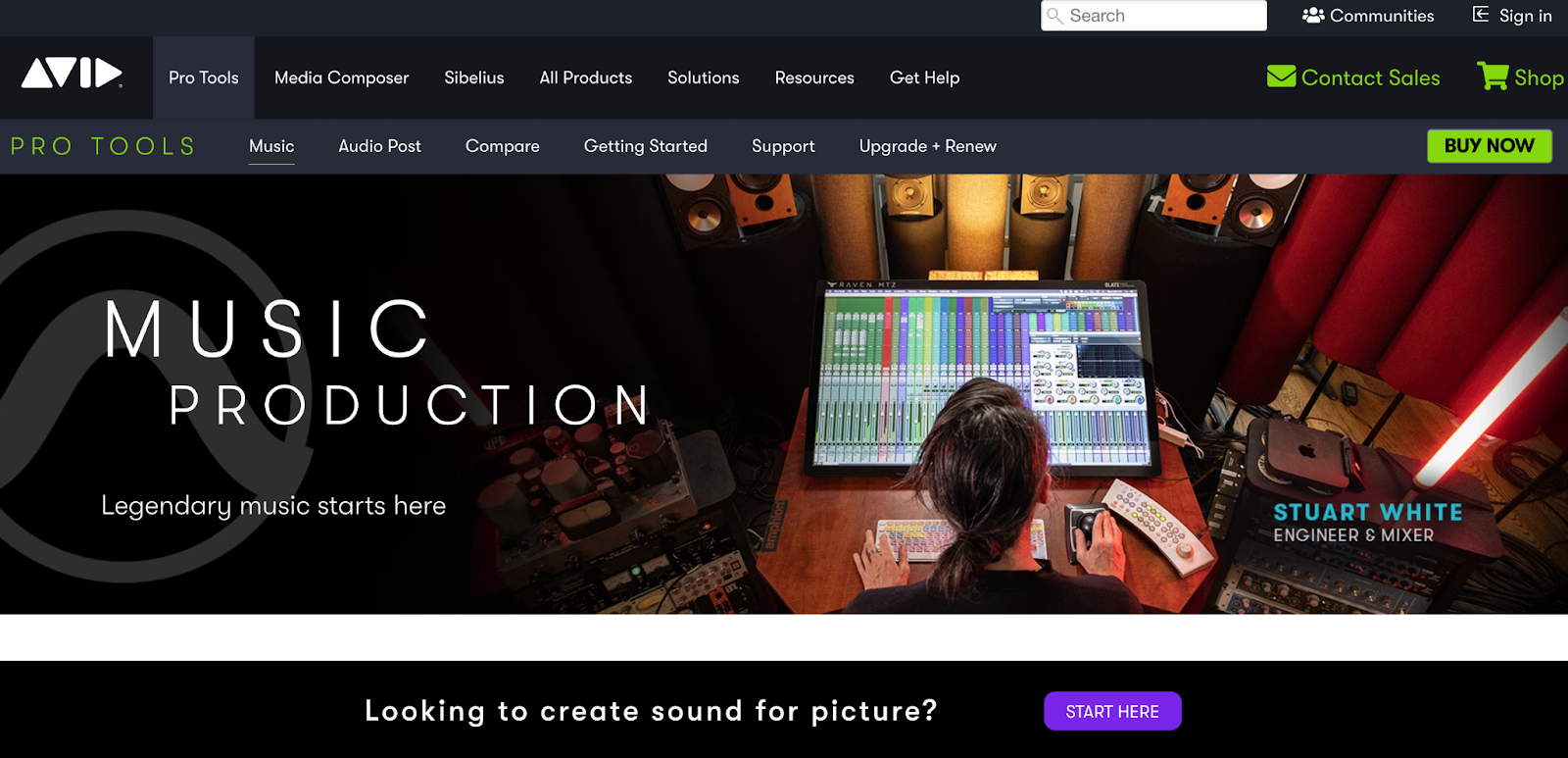Screen dimensions: 1568x758
Task: Select the Audio Post tab
Action: pyautogui.click(x=379, y=146)
